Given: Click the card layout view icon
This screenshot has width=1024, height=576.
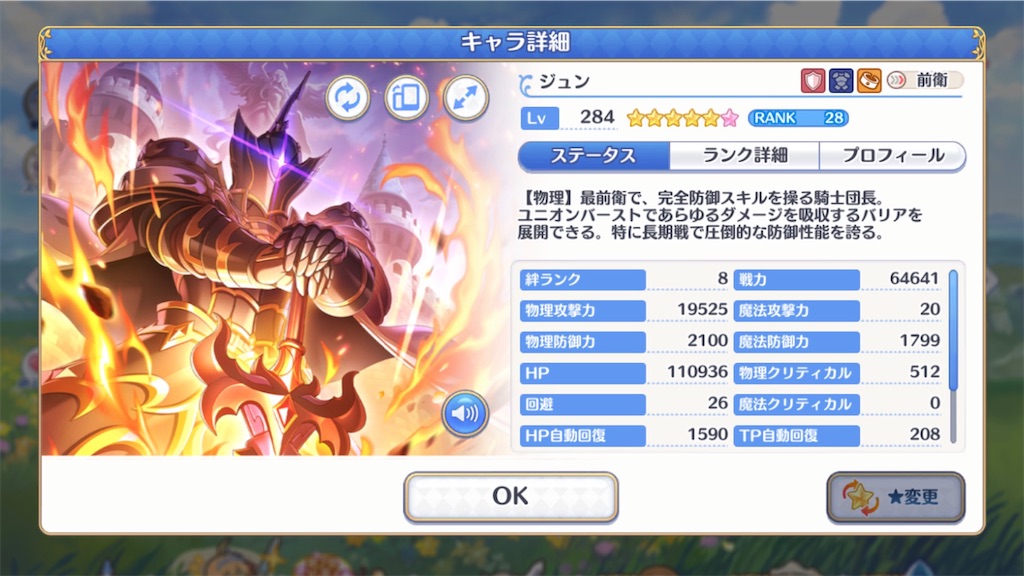Looking at the screenshot, I should point(406,98).
